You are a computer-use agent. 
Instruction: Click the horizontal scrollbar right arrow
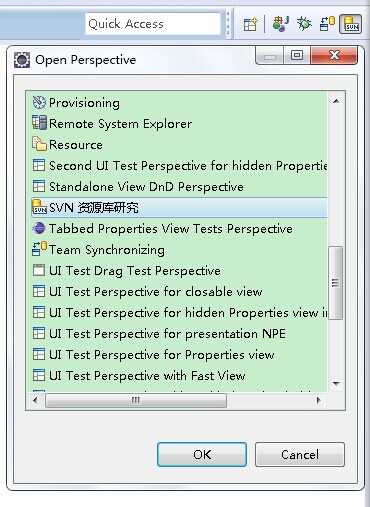319,400
